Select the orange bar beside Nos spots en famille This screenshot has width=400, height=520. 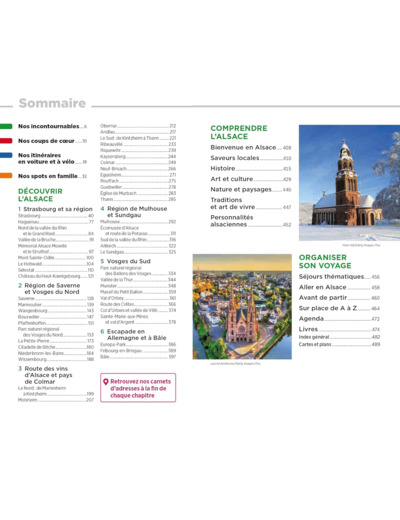tap(6, 176)
